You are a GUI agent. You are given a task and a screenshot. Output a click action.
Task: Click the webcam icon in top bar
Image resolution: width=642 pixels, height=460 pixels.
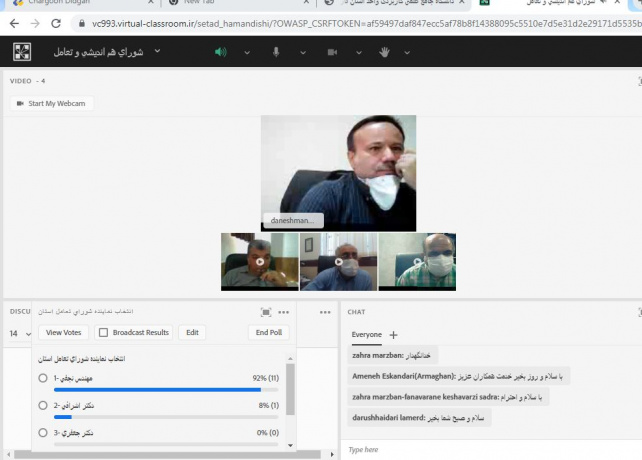(x=331, y=52)
